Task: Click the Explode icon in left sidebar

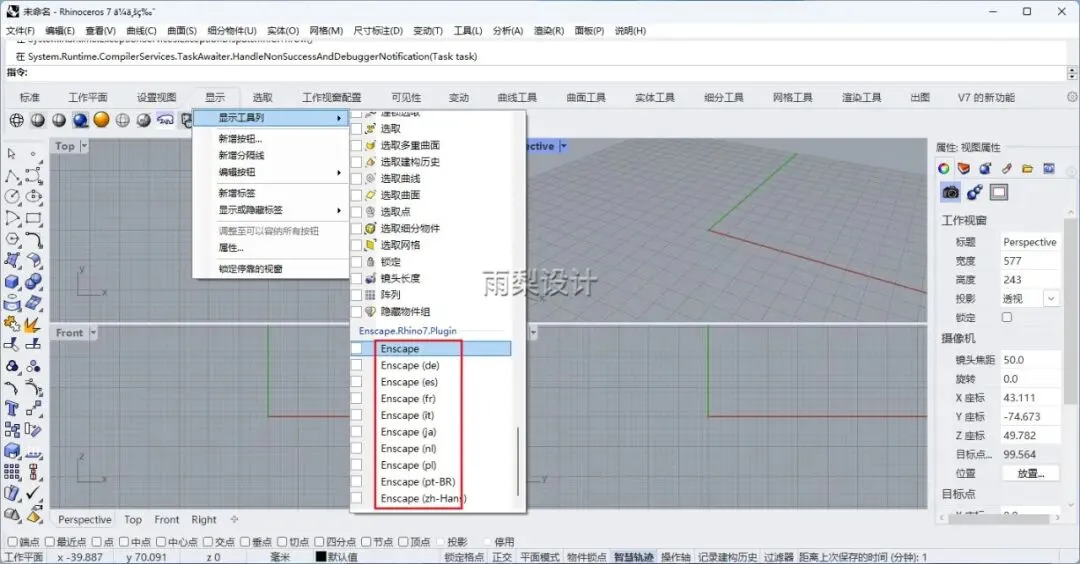Action: [34, 324]
